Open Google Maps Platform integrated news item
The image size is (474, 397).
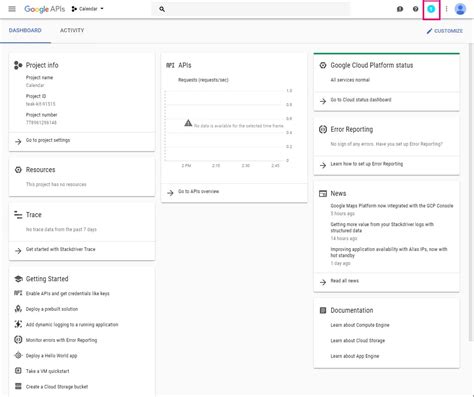point(392,206)
